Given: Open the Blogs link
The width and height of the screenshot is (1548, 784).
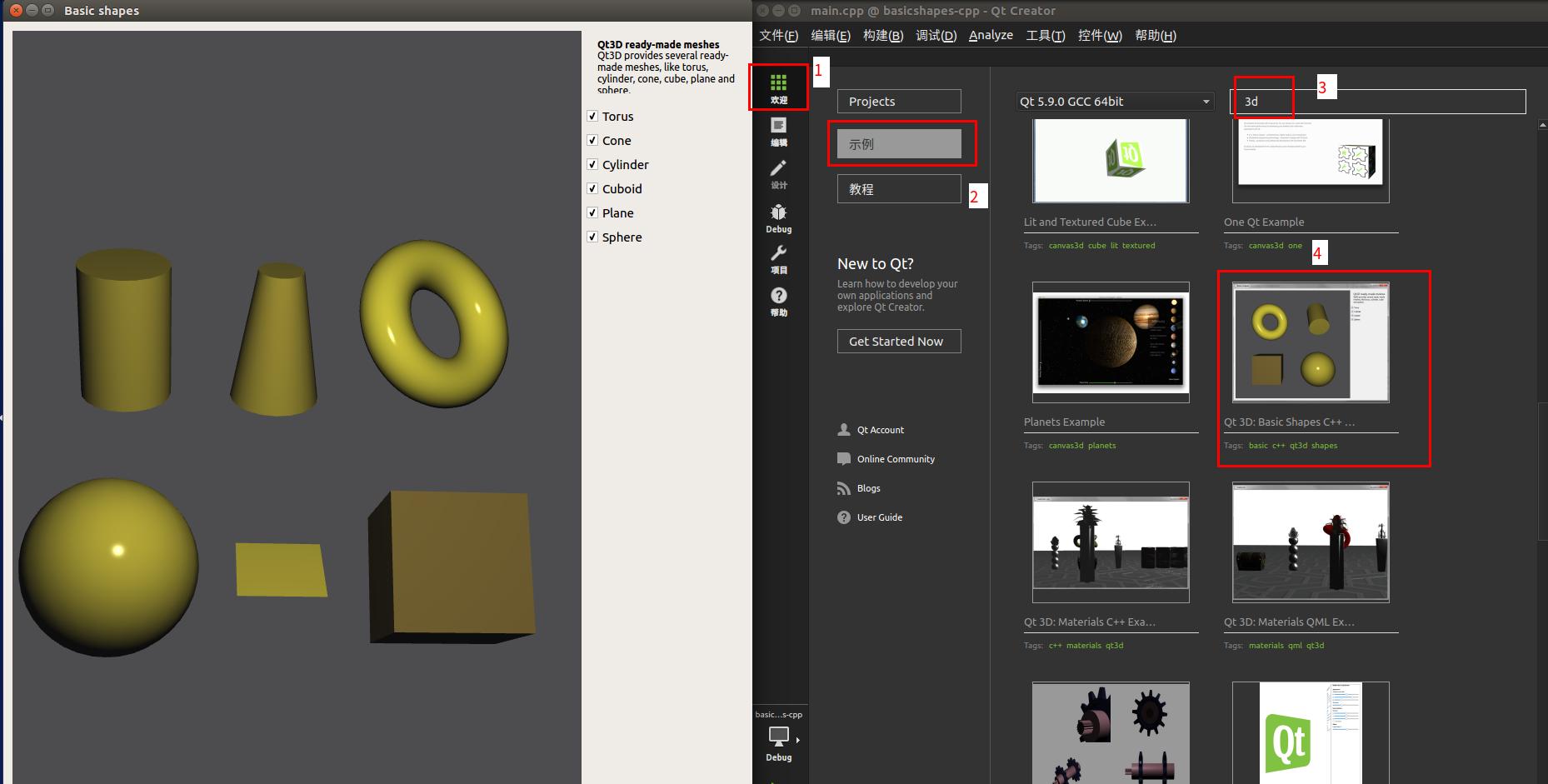Looking at the screenshot, I should pos(869,488).
